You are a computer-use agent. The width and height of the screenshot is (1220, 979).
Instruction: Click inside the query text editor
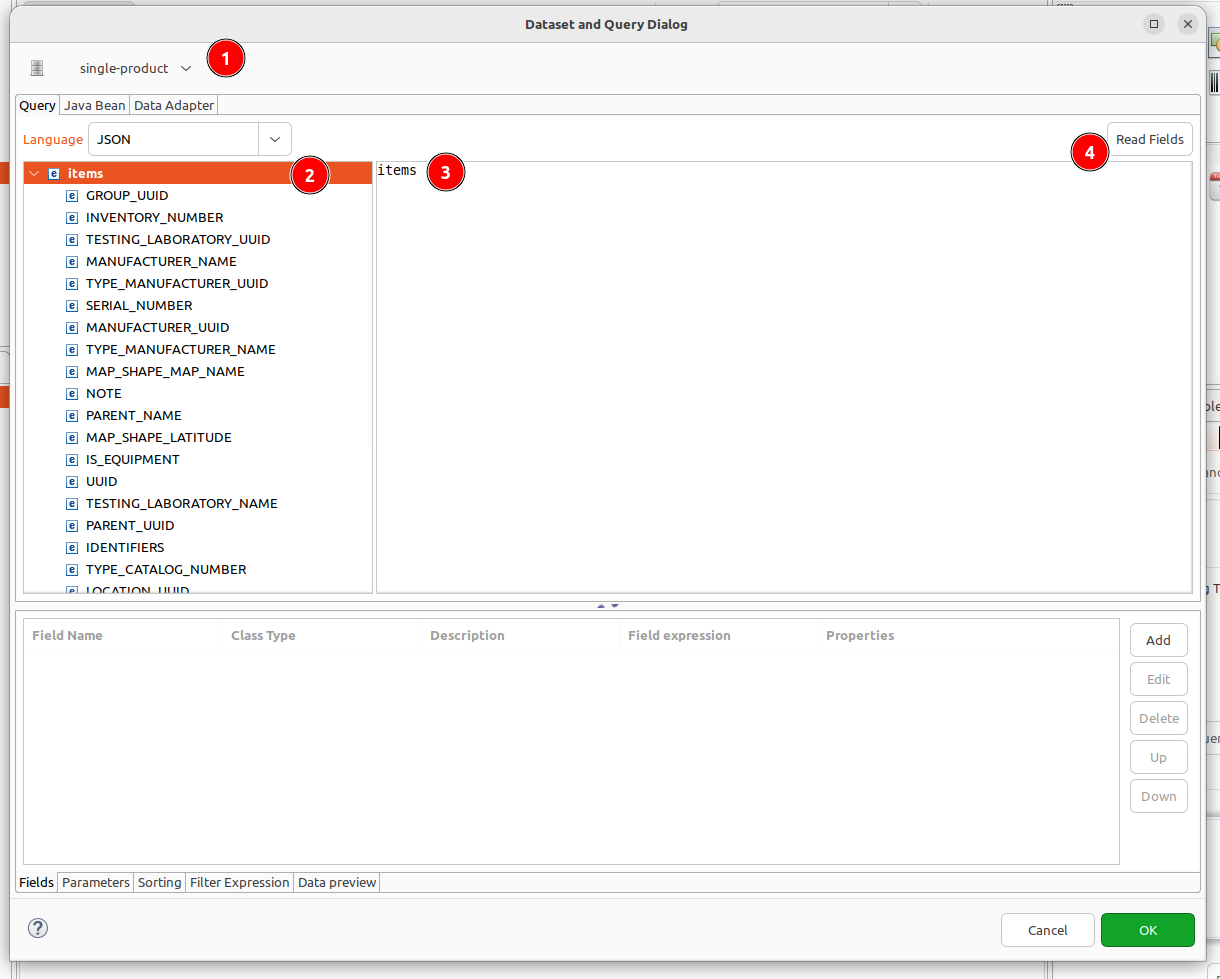[x=780, y=380]
